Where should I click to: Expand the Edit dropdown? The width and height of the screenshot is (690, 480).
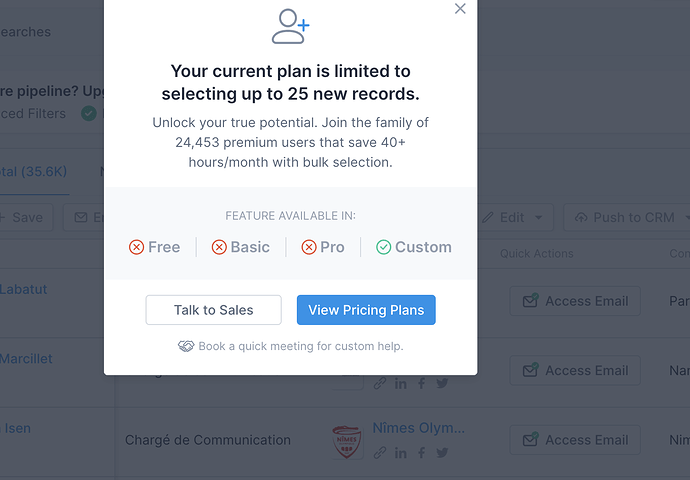(515, 217)
